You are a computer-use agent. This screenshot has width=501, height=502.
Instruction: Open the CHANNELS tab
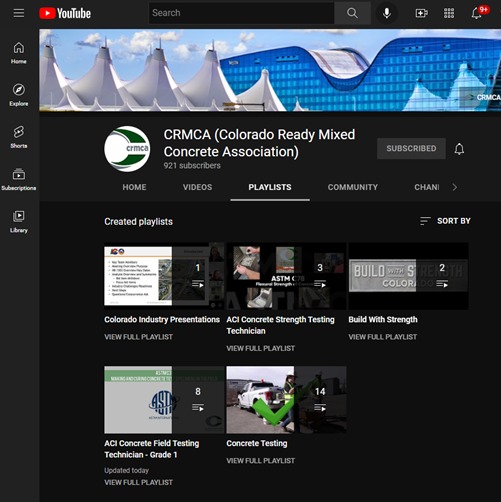(427, 187)
